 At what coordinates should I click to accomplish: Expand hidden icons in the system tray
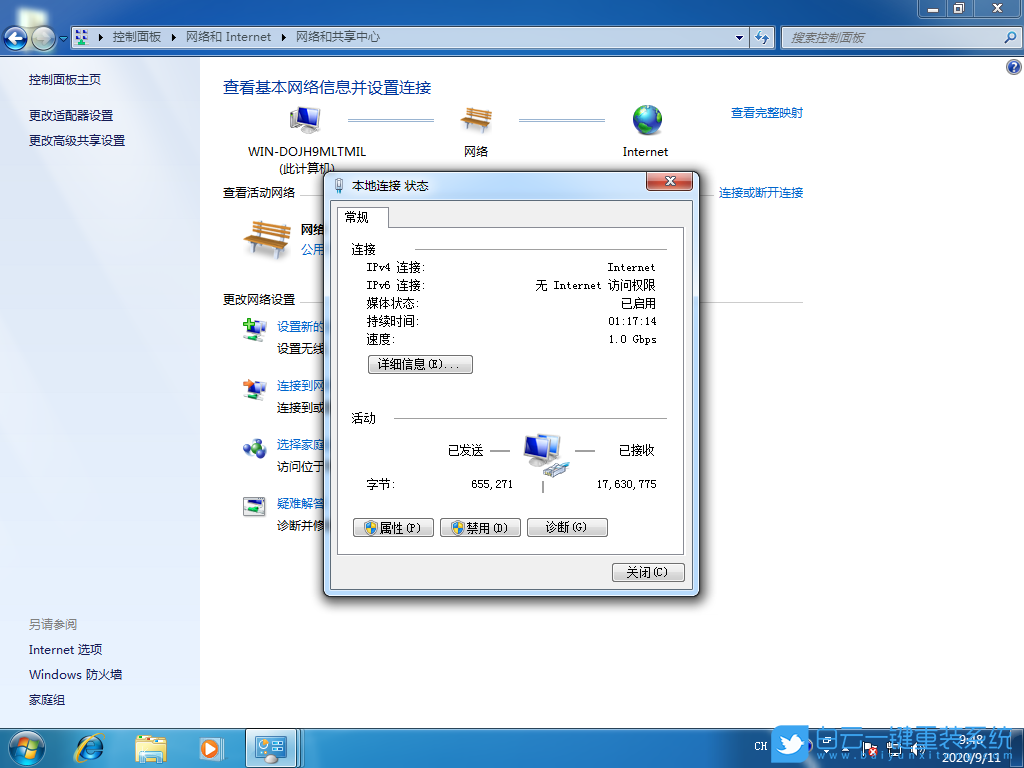[826, 750]
